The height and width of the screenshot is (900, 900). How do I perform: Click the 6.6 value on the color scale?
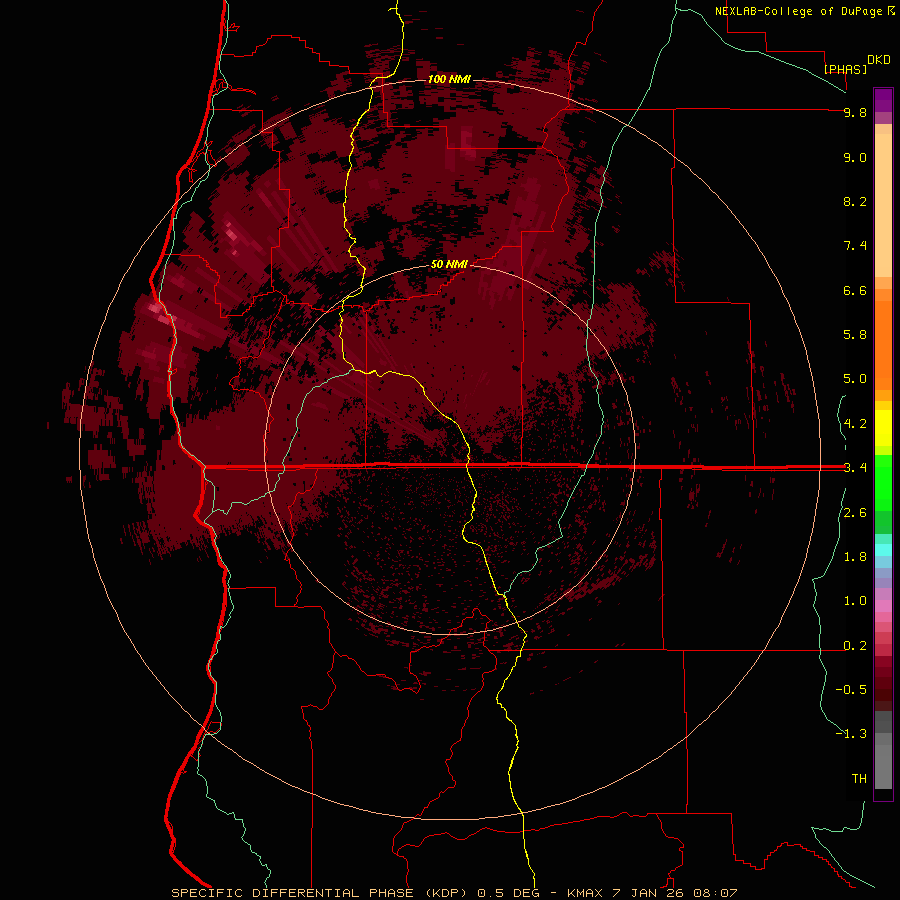pyautogui.click(x=855, y=290)
